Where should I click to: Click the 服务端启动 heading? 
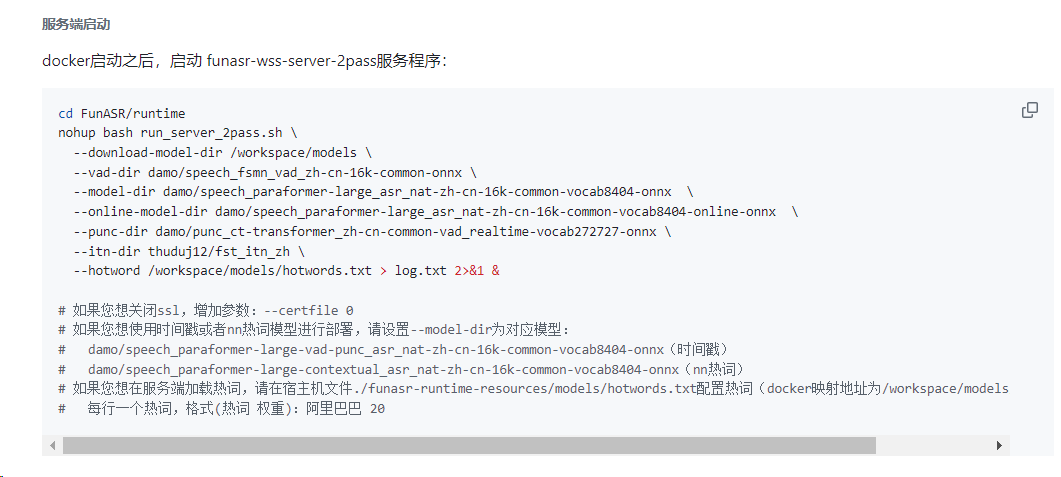pos(76,23)
